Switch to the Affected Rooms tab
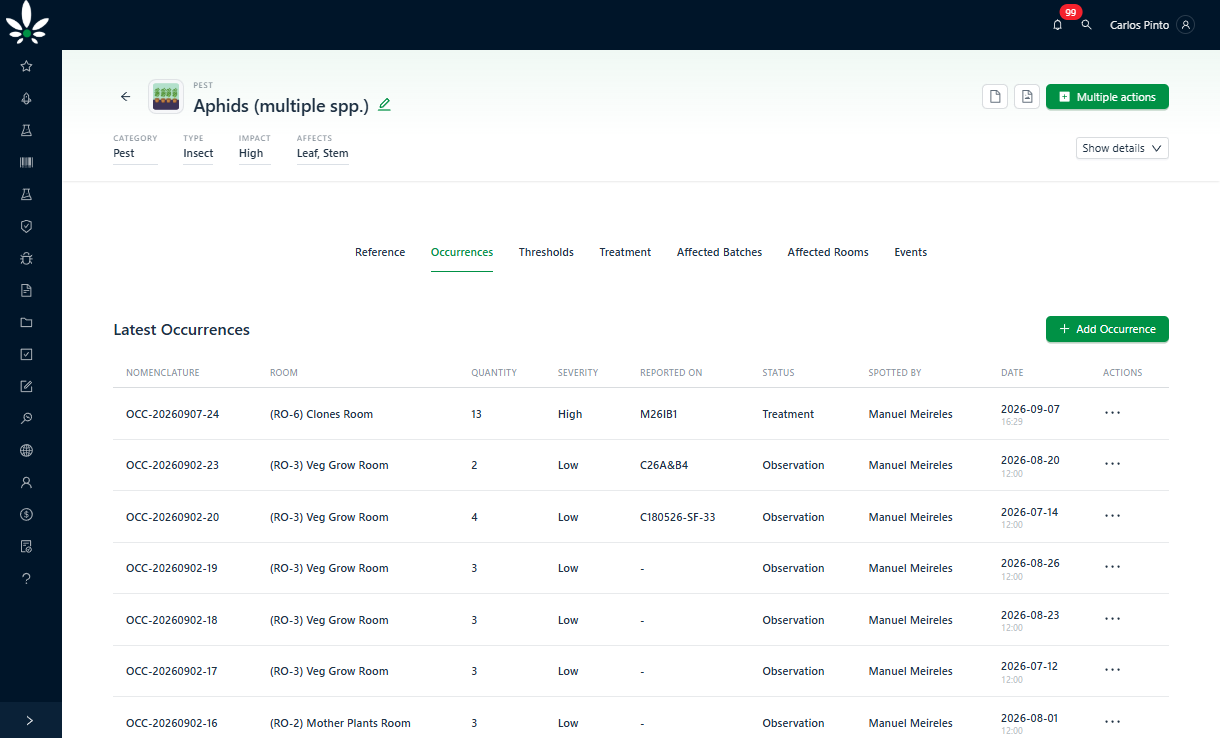 [x=828, y=252]
